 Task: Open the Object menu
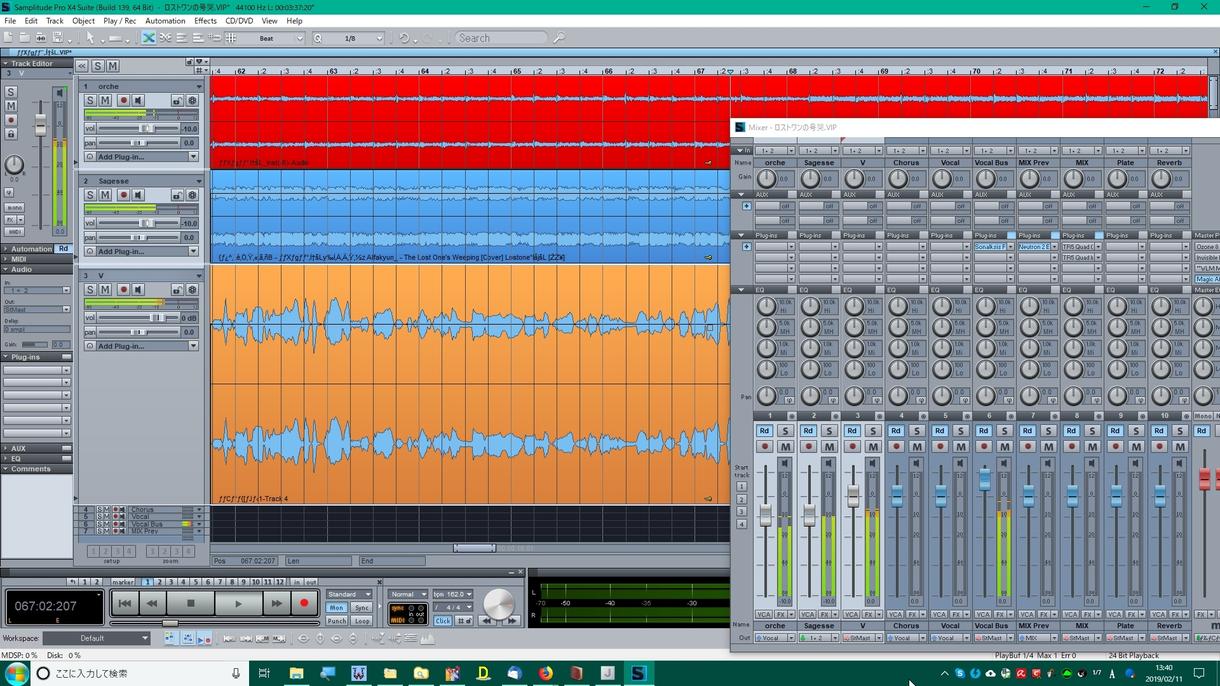coord(84,20)
